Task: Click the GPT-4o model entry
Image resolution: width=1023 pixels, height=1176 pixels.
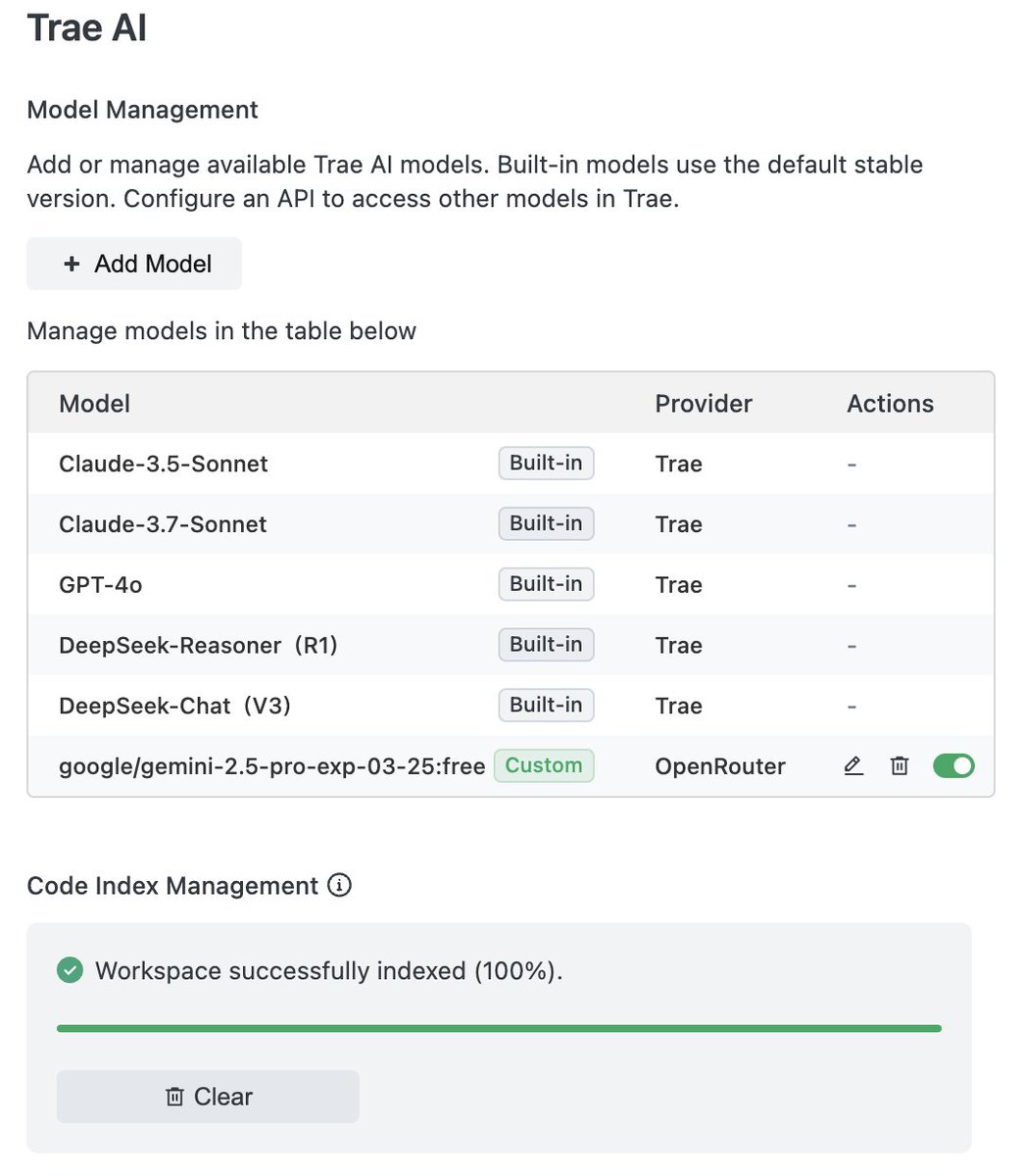Action: click(x=101, y=585)
